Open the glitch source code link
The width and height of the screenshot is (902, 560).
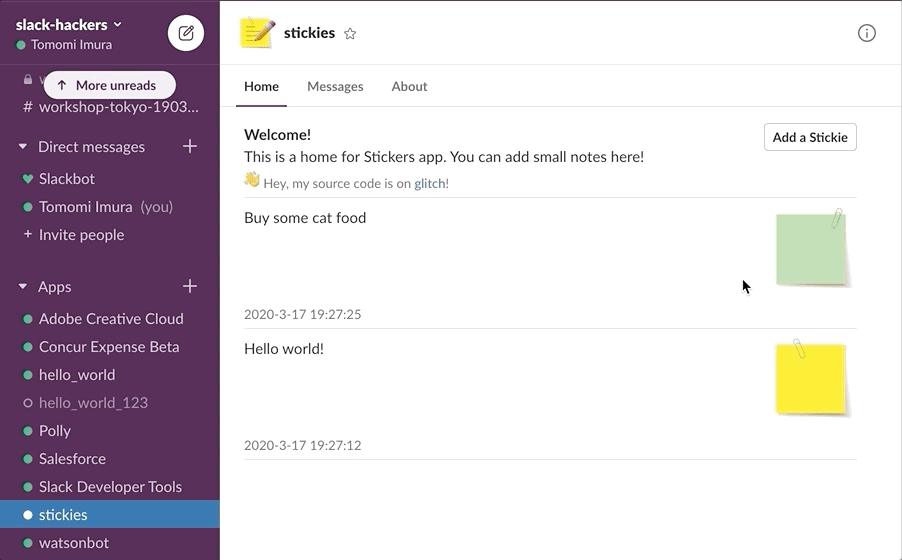431,184
